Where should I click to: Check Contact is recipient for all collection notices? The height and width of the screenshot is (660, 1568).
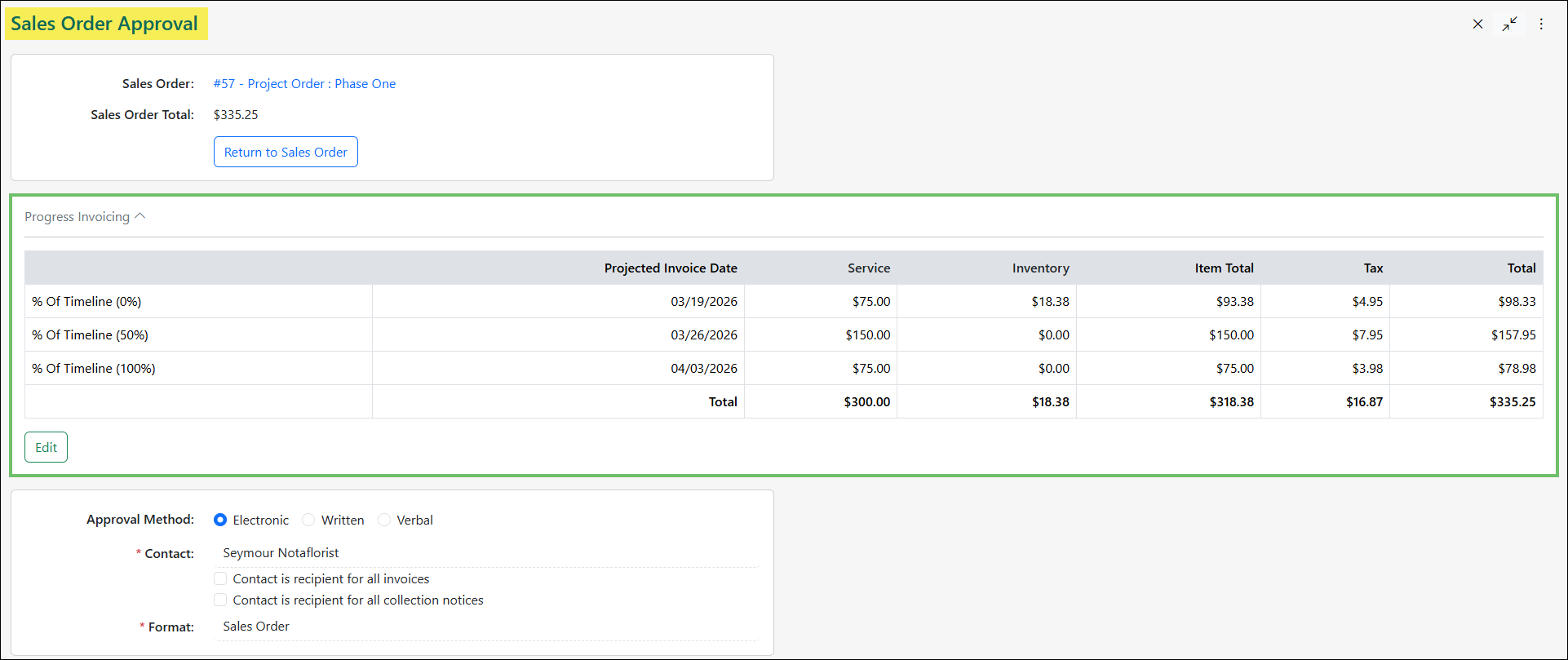tap(220, 600)
